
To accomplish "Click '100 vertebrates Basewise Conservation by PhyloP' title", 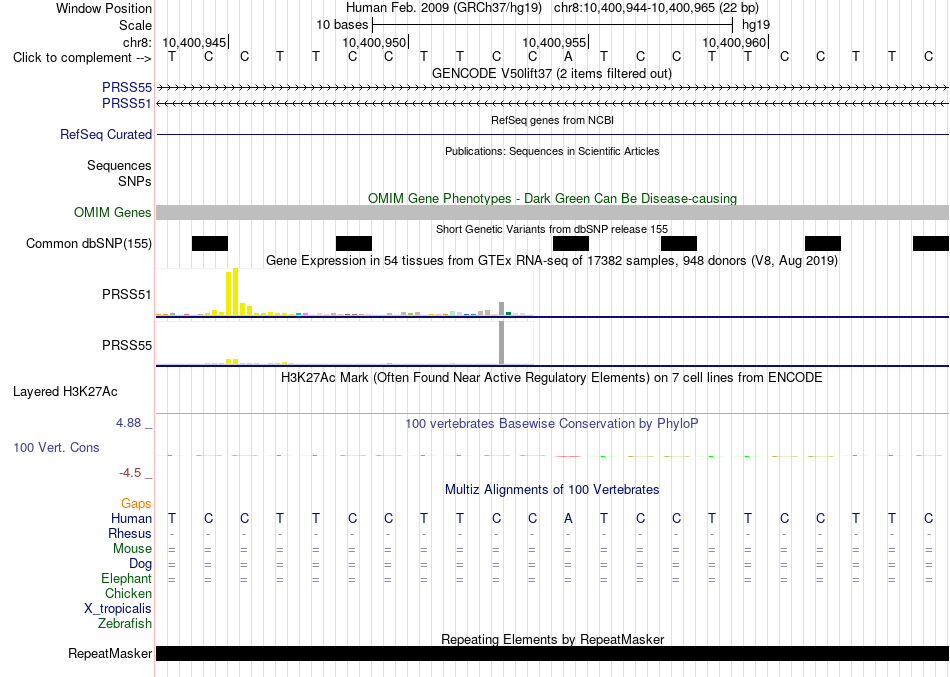I will [x=551, y=424].
